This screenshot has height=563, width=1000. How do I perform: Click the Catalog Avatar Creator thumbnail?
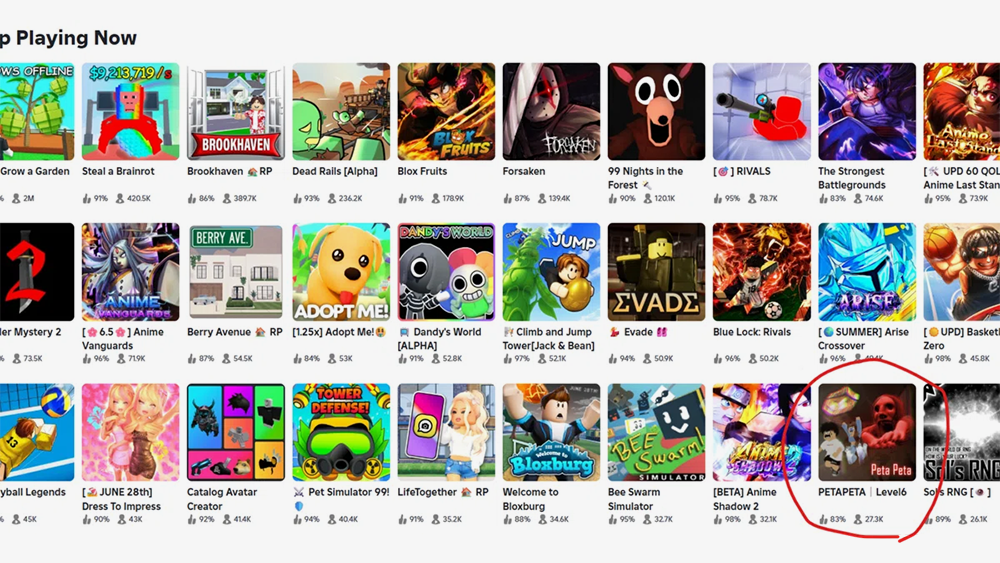coord(235,432)
